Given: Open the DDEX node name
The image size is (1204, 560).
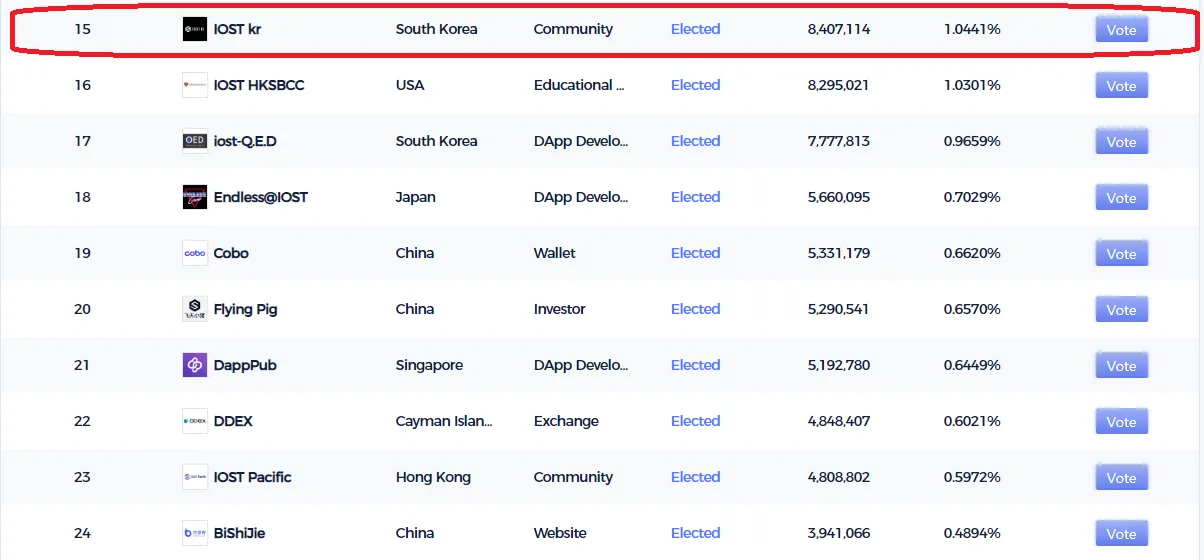Looking at the screenshot, I should coord(233,421).
